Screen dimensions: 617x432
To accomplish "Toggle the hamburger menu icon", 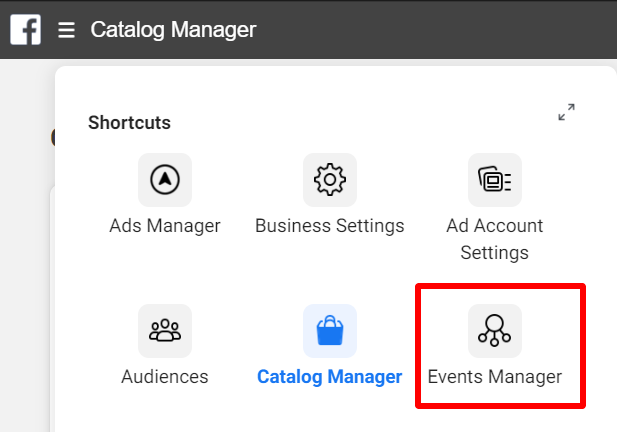I will click(67, 30).
